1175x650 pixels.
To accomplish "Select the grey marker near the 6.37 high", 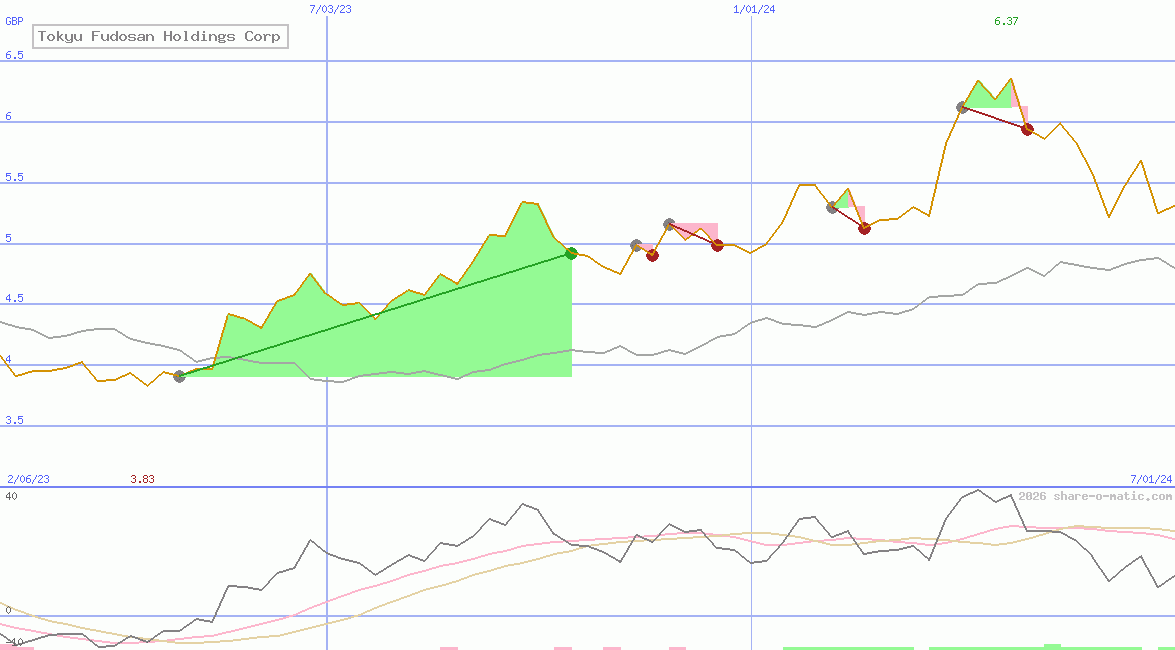I will [962, 105].
